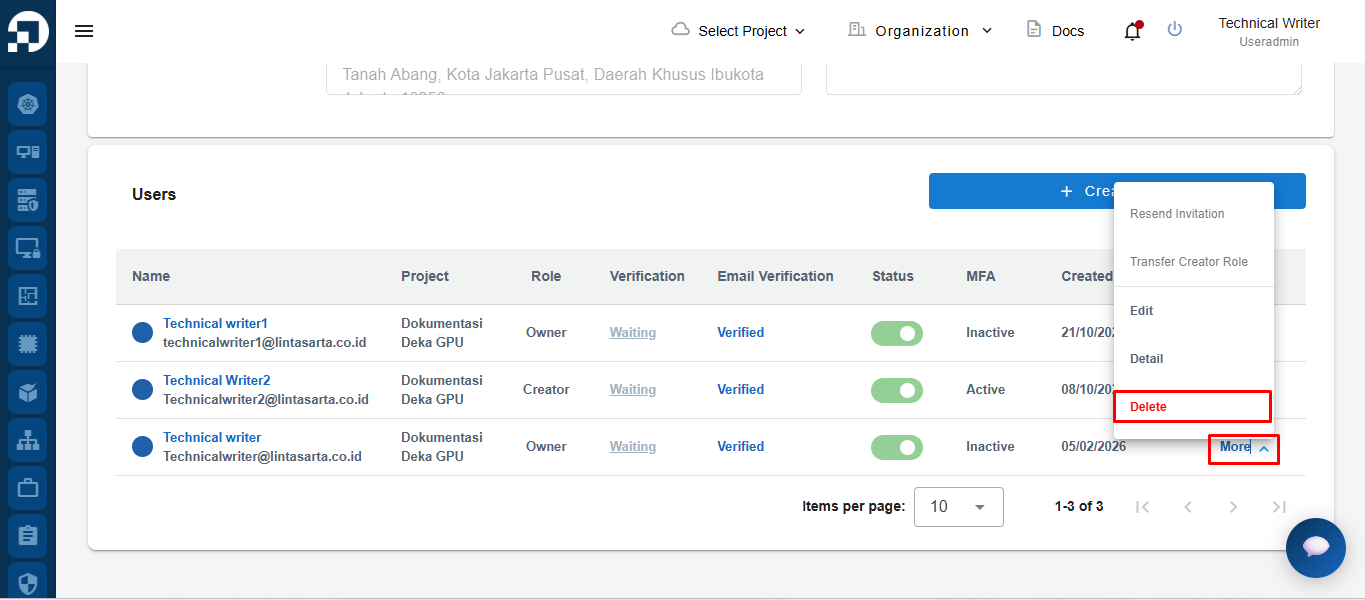Screen dimensions: 1365x600
Task: Click the power logout icon
Action: click(x=1175, y=30)
